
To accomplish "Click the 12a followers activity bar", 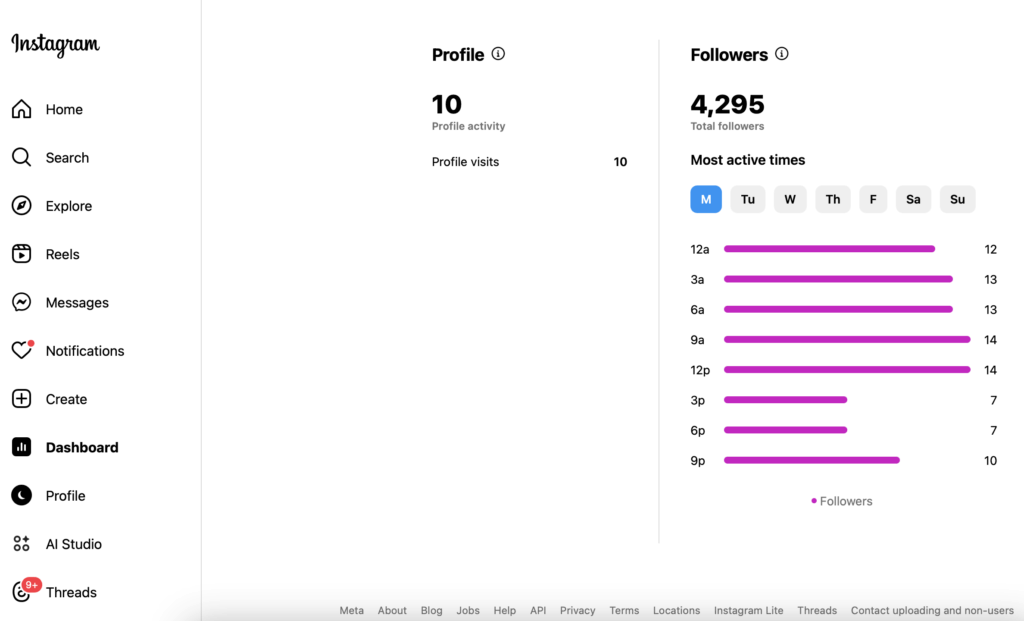I will 828,249.
